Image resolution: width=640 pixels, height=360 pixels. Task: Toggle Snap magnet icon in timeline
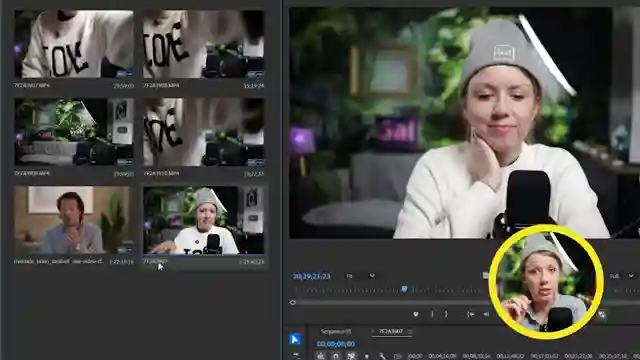click(336, 356)
